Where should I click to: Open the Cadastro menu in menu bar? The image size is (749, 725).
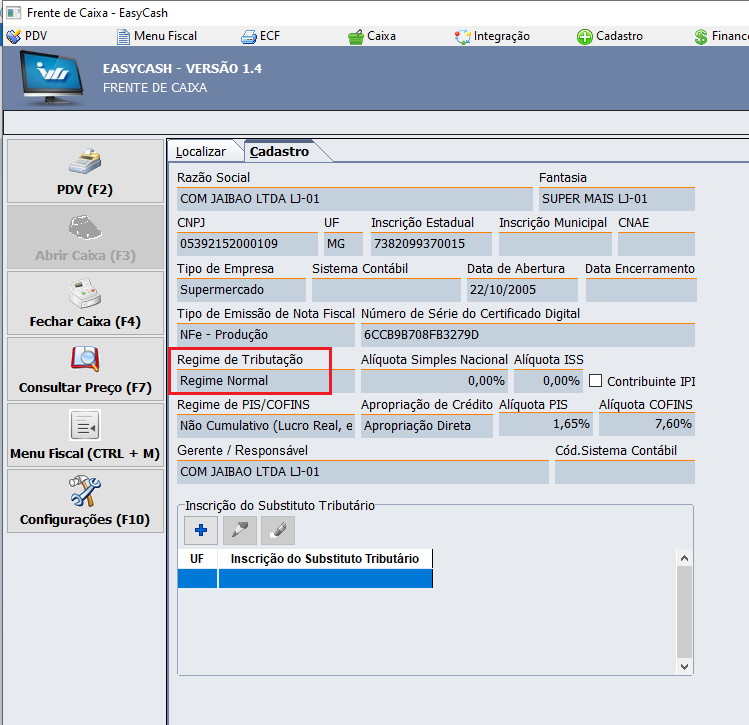609,36
